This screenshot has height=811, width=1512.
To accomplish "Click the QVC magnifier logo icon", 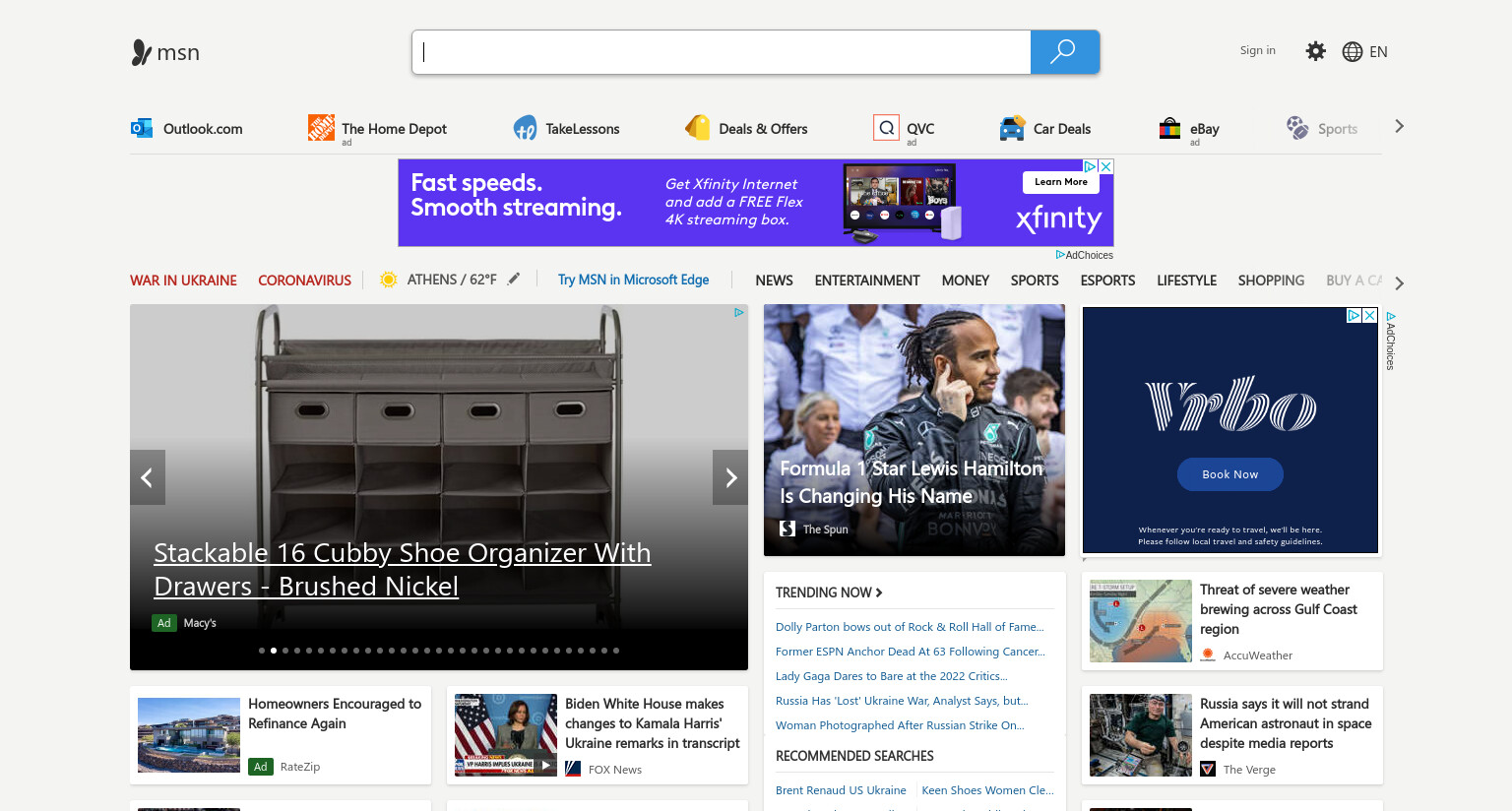I will pos(886,127).
